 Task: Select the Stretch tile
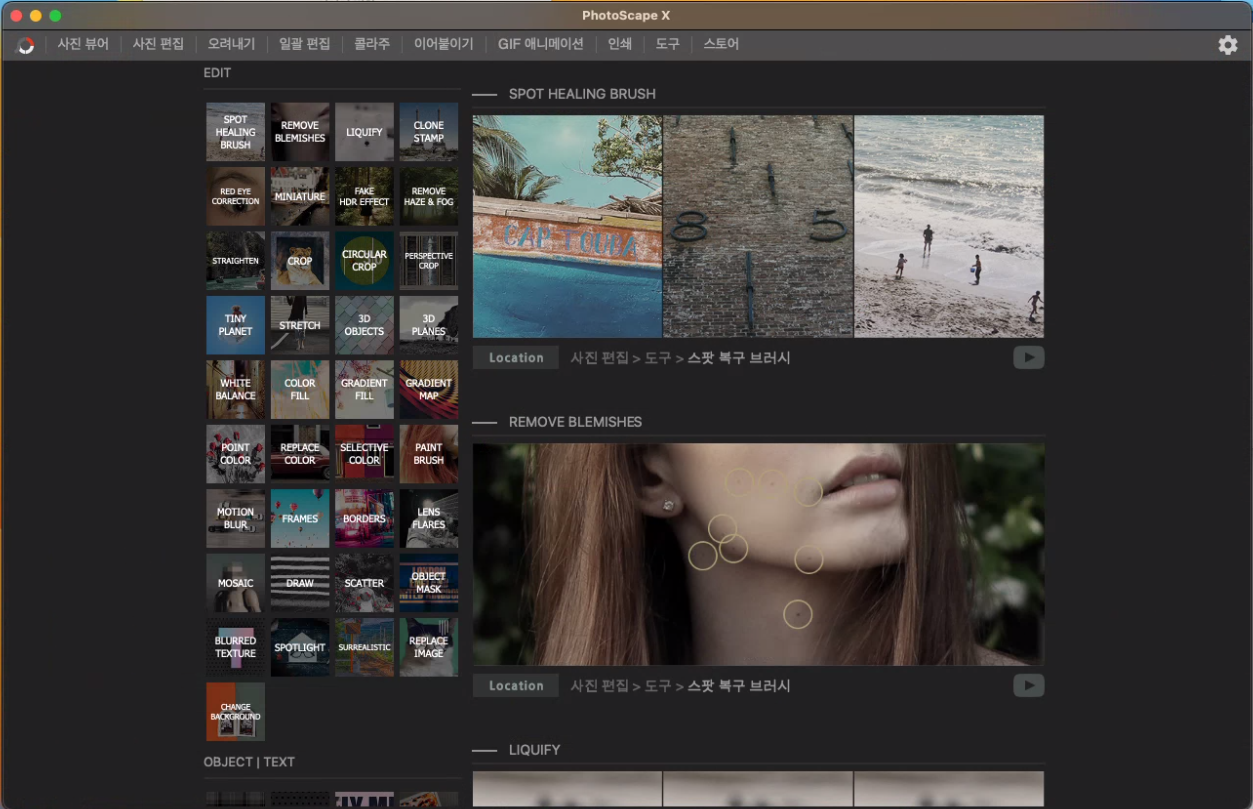[300, 325]
